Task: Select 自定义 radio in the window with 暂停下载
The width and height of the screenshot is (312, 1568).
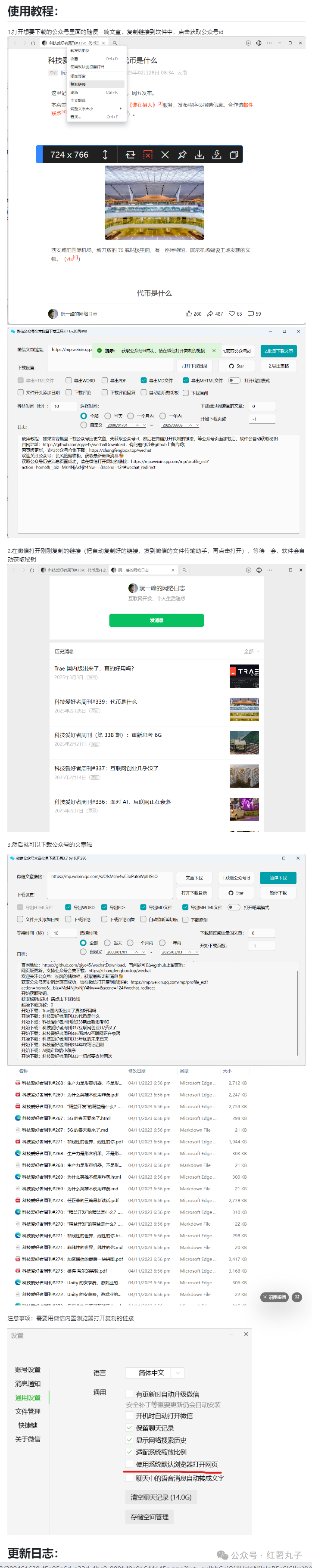Action: coord(84,951)
